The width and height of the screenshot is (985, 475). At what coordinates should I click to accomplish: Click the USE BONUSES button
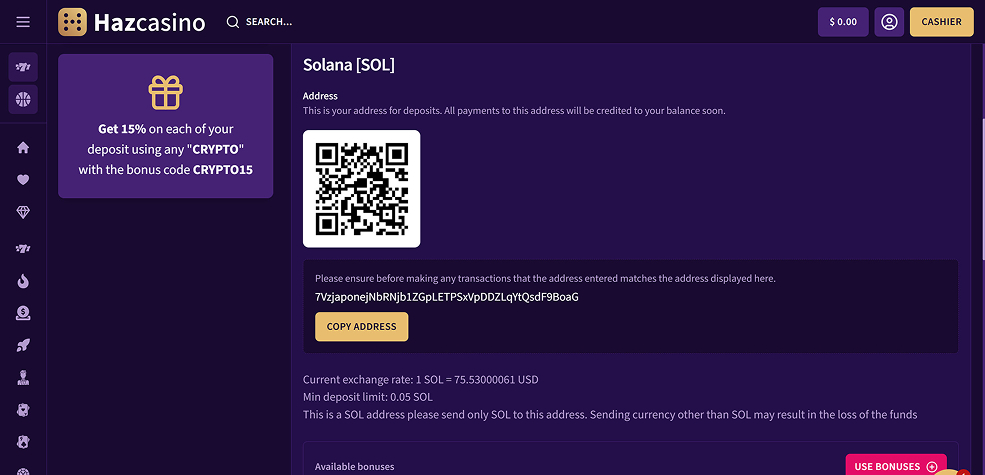coord(896,466)
